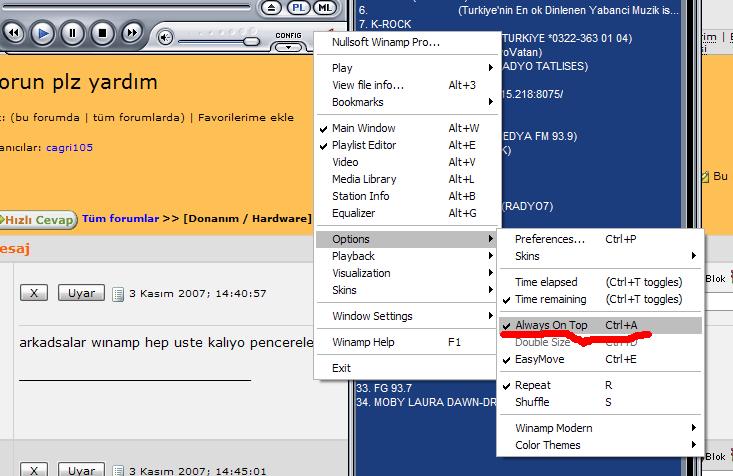Image resolution: width=733 pixels, height=476 pixels.
Task: Click Winamp stop button
Action: pos(102,33)
